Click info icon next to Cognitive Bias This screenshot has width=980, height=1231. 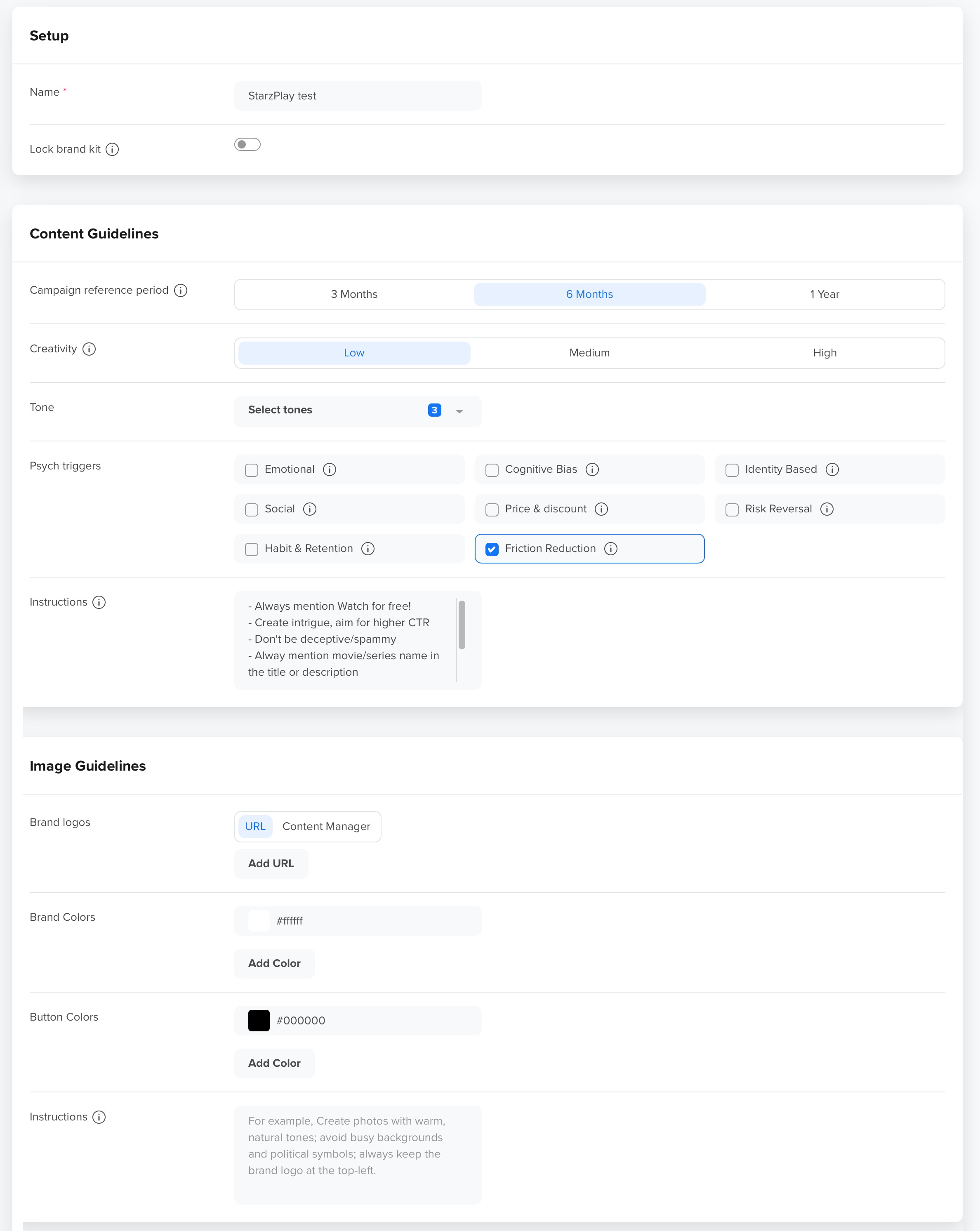pyautogui.click(x=592, y=469)
